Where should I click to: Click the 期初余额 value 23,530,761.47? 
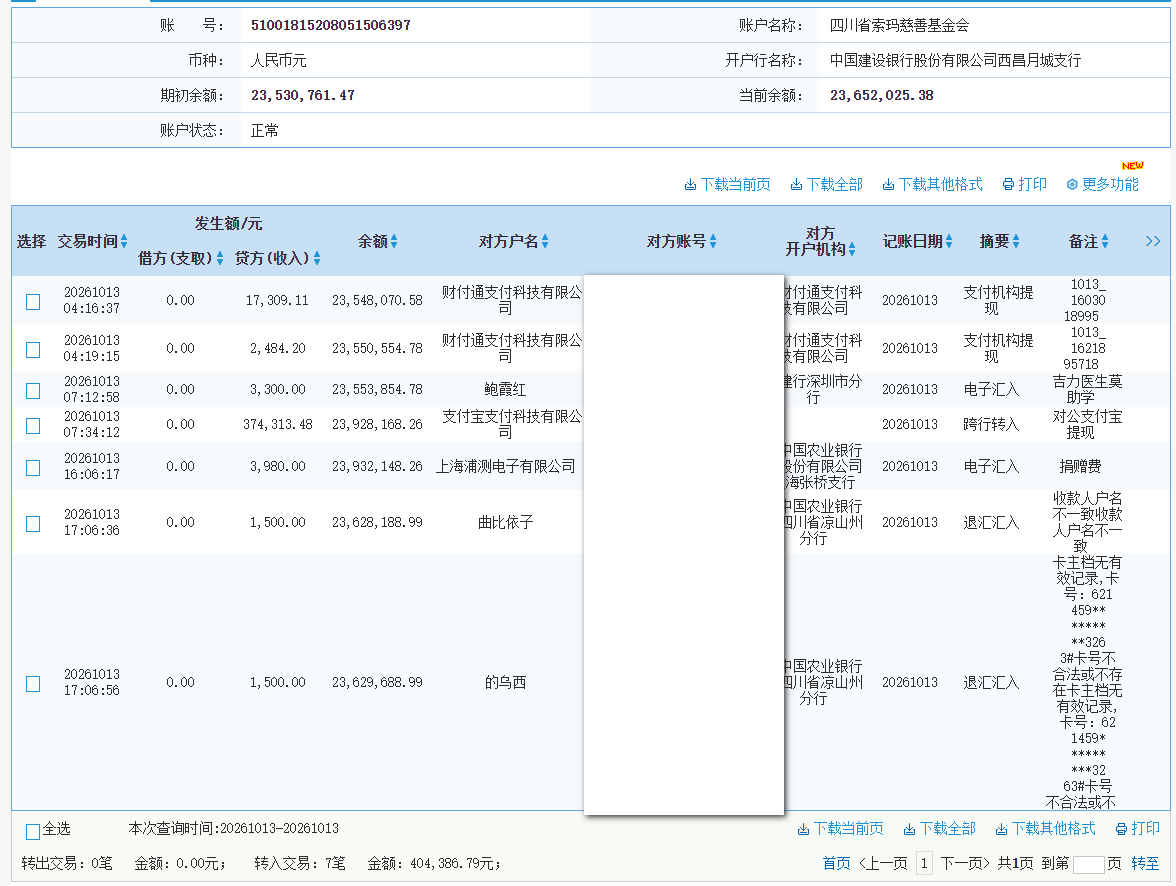[x=303, y=95]
